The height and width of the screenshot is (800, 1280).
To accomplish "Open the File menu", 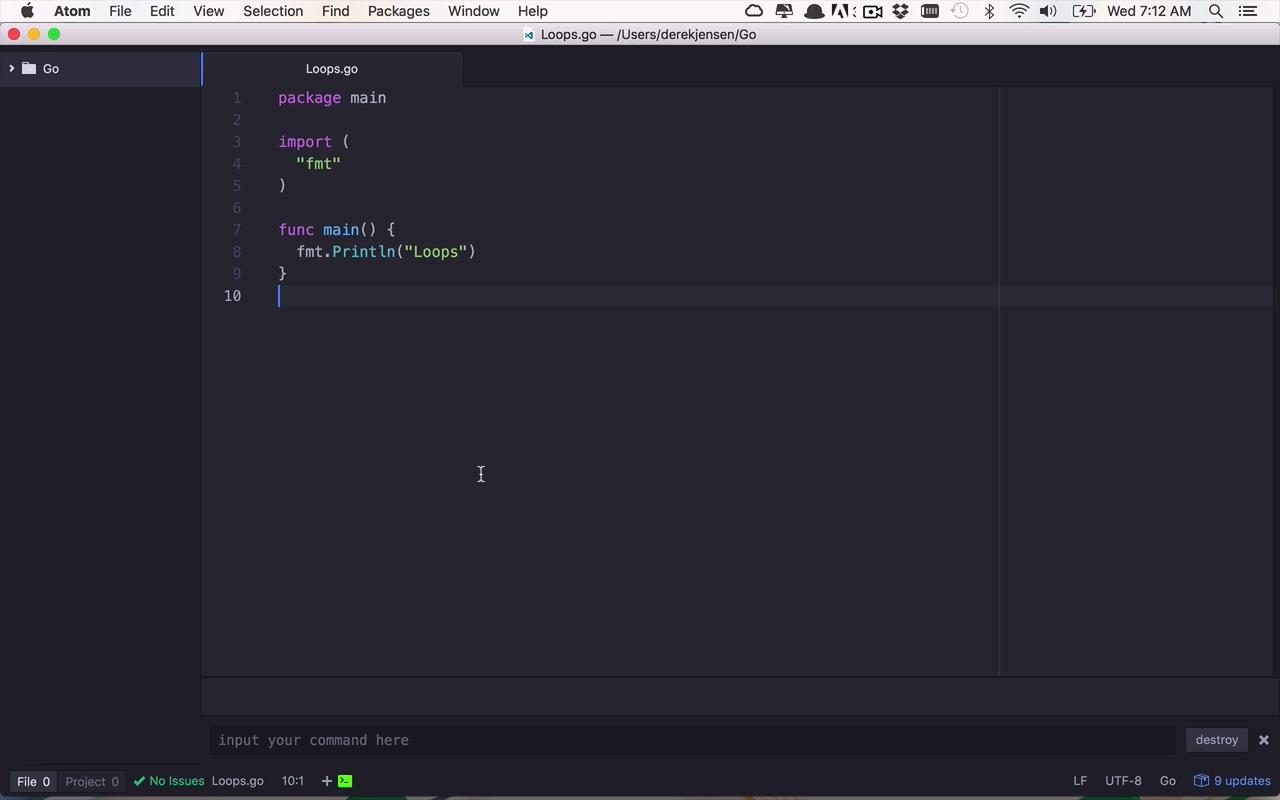I will (120, 11).
